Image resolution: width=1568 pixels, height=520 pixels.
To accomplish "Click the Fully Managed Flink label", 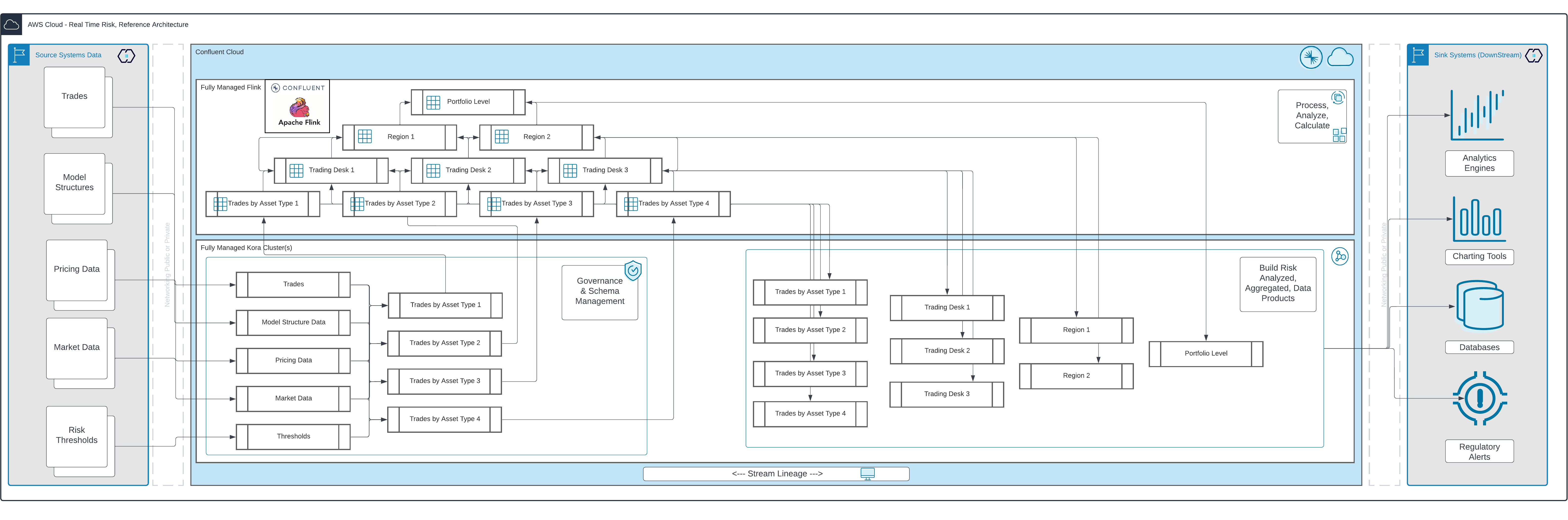I will (x=231, y=88).
